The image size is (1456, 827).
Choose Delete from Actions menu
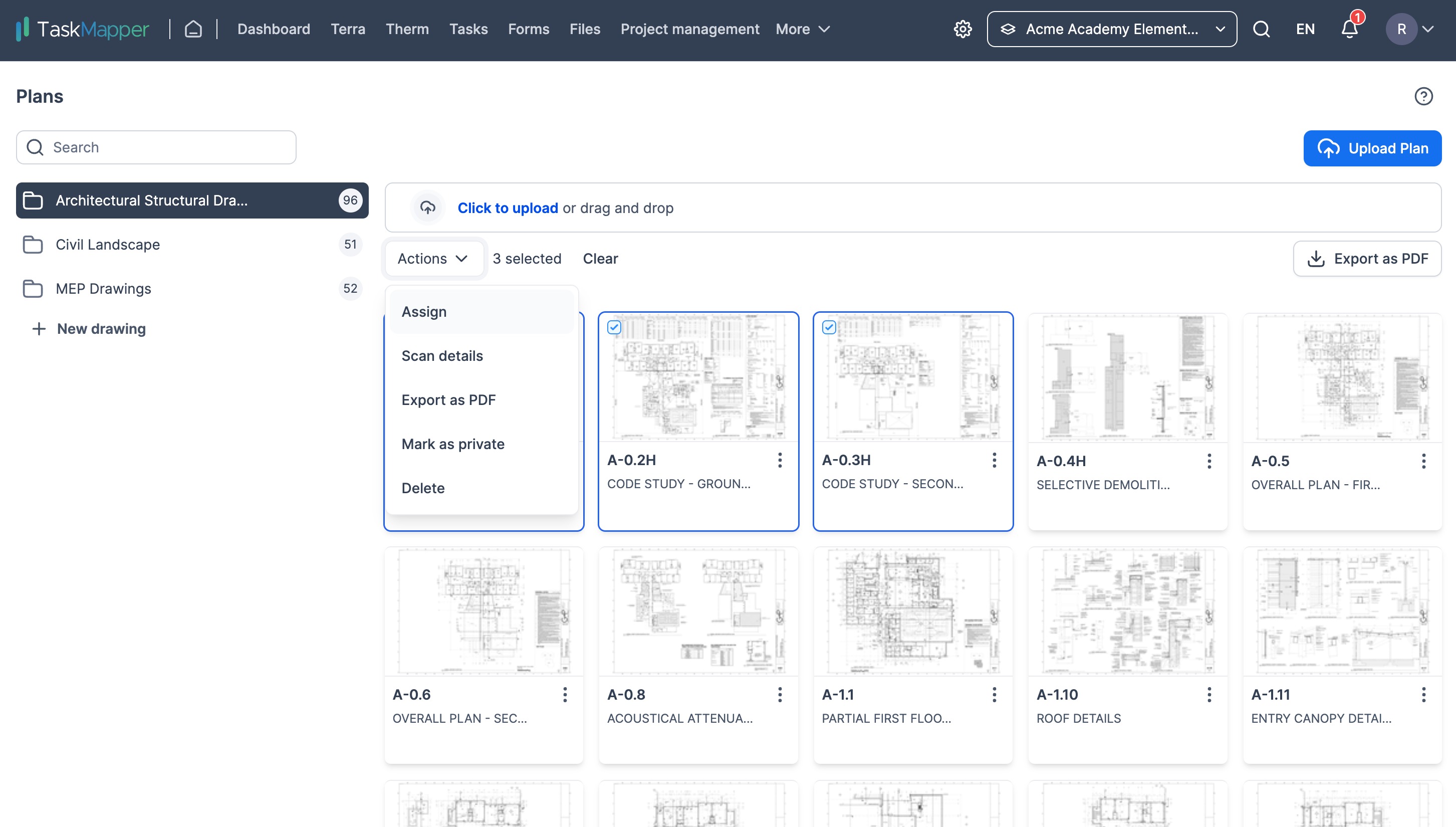point(481,489)
